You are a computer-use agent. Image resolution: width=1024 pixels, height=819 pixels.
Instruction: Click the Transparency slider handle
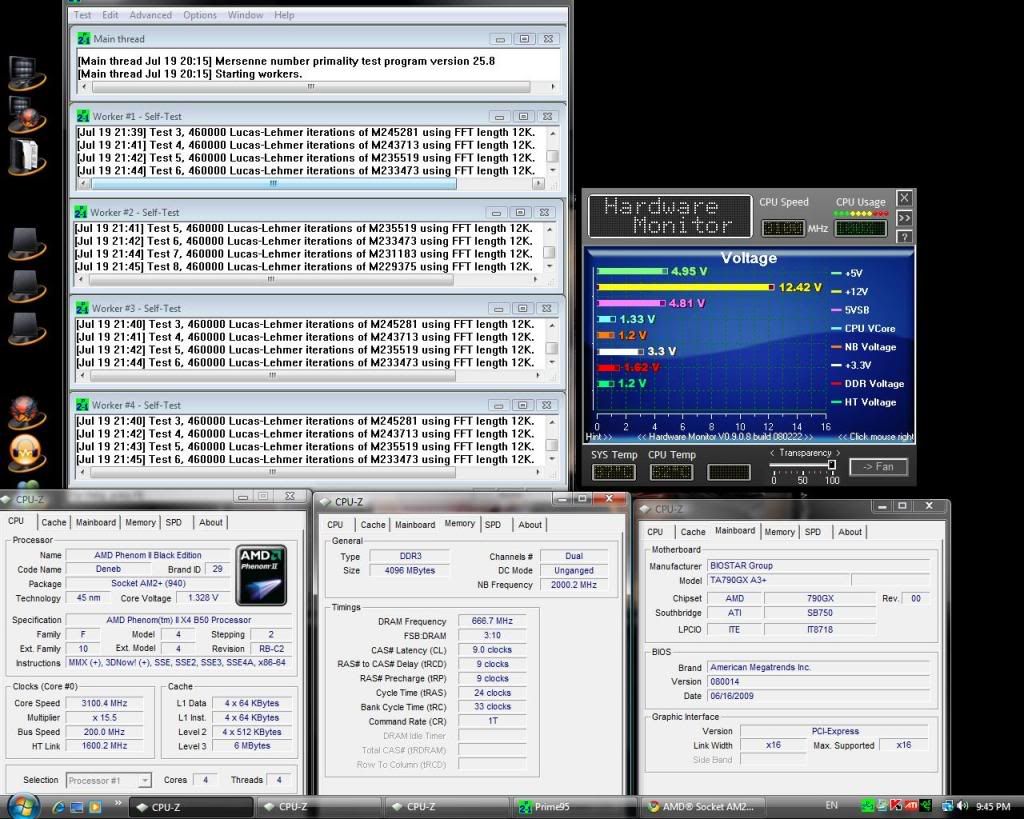pos(832,465)
